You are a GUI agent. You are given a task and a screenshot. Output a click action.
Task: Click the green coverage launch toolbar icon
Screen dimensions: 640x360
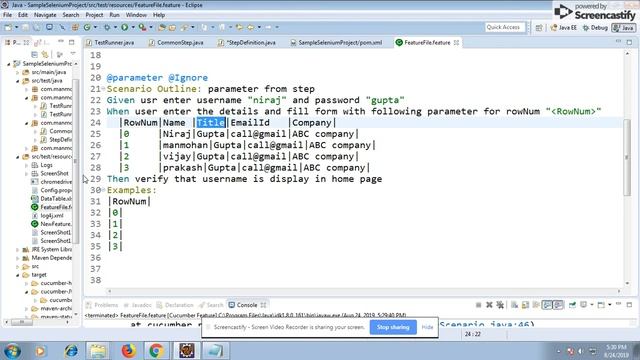(x=87, y=27)
